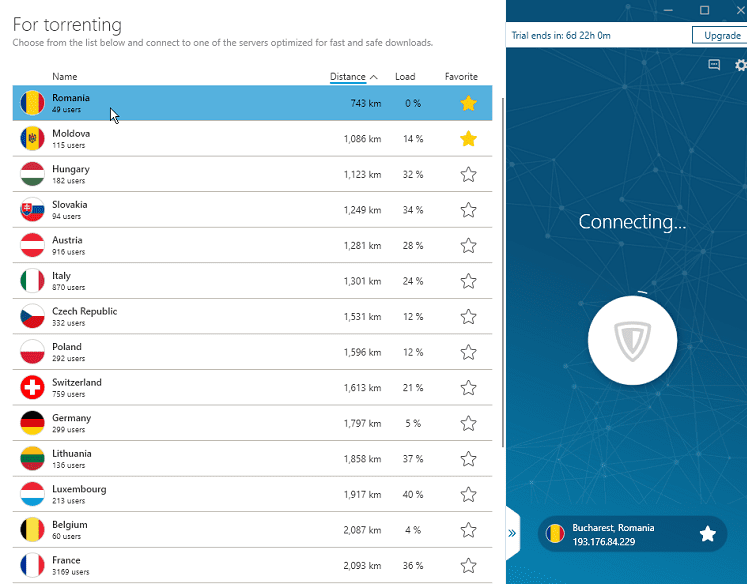
Task: Maximize the VPN window
Action: pyautogui.click(x=705, y=10)
